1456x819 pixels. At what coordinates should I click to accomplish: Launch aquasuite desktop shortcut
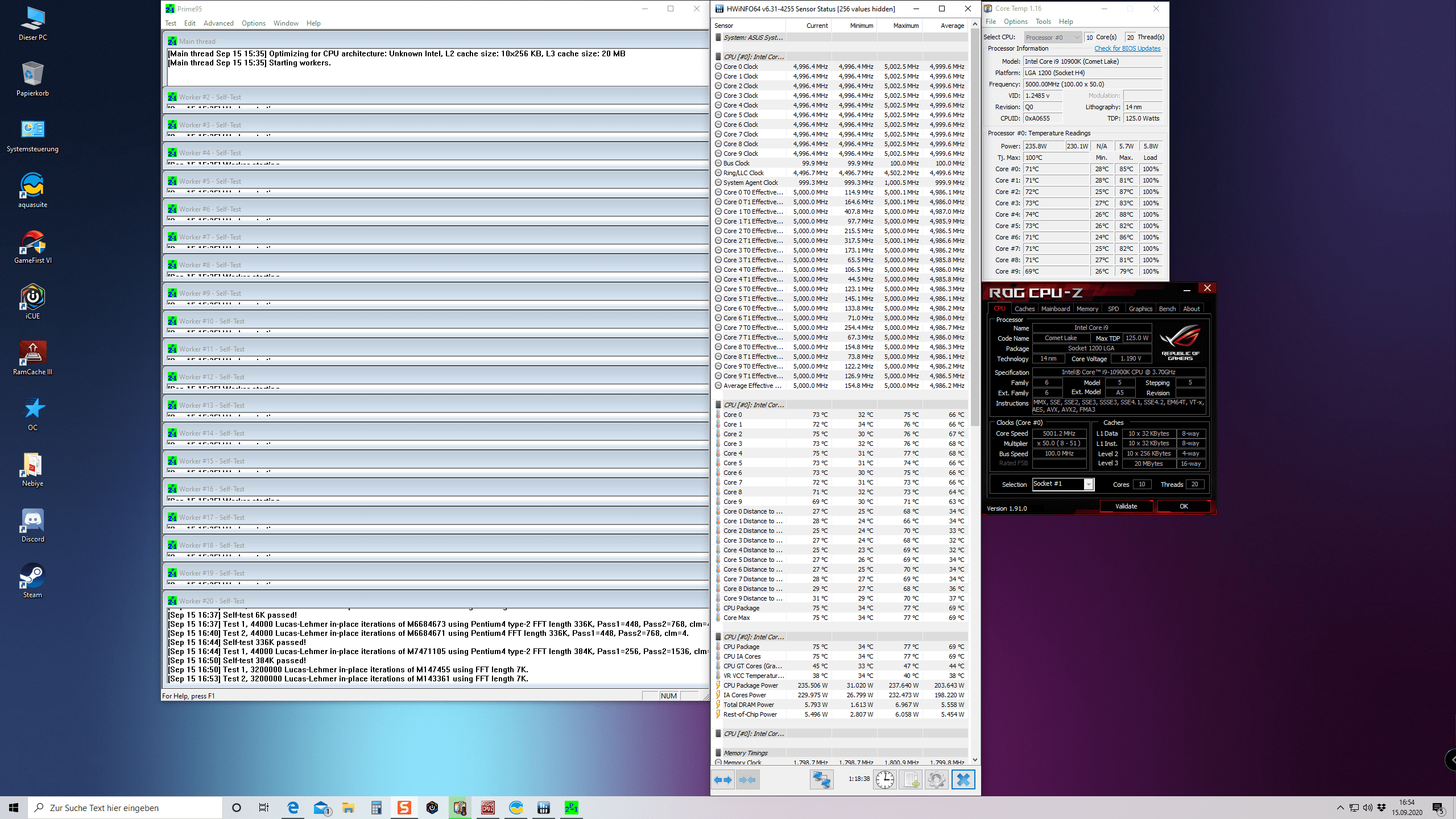[x=32, y=191]
